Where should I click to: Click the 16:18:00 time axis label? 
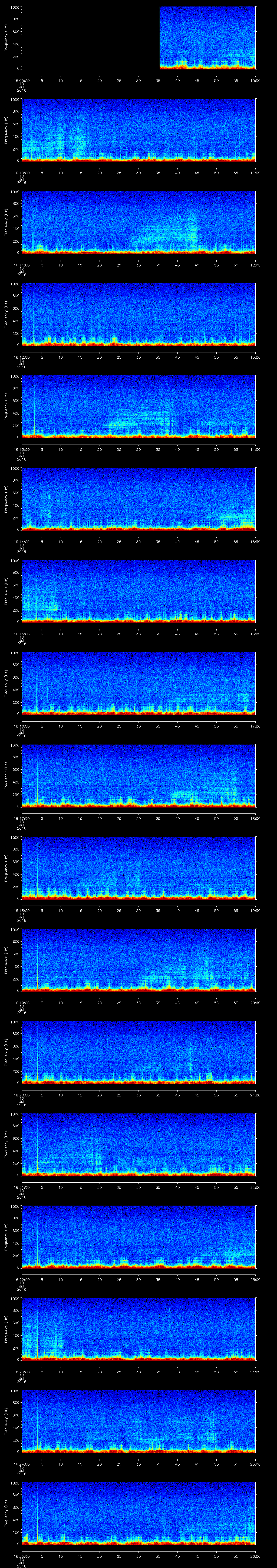tap(21, 910)
